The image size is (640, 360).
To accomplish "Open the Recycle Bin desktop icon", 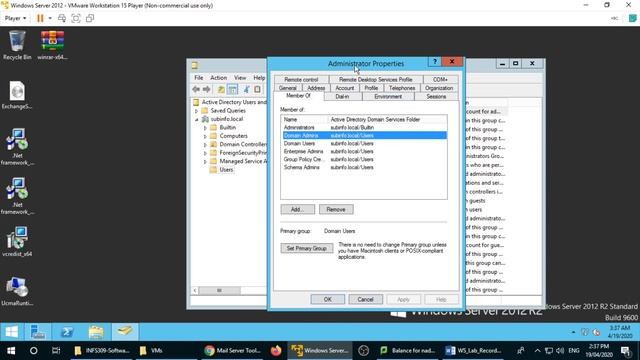I will coord(17,45).
